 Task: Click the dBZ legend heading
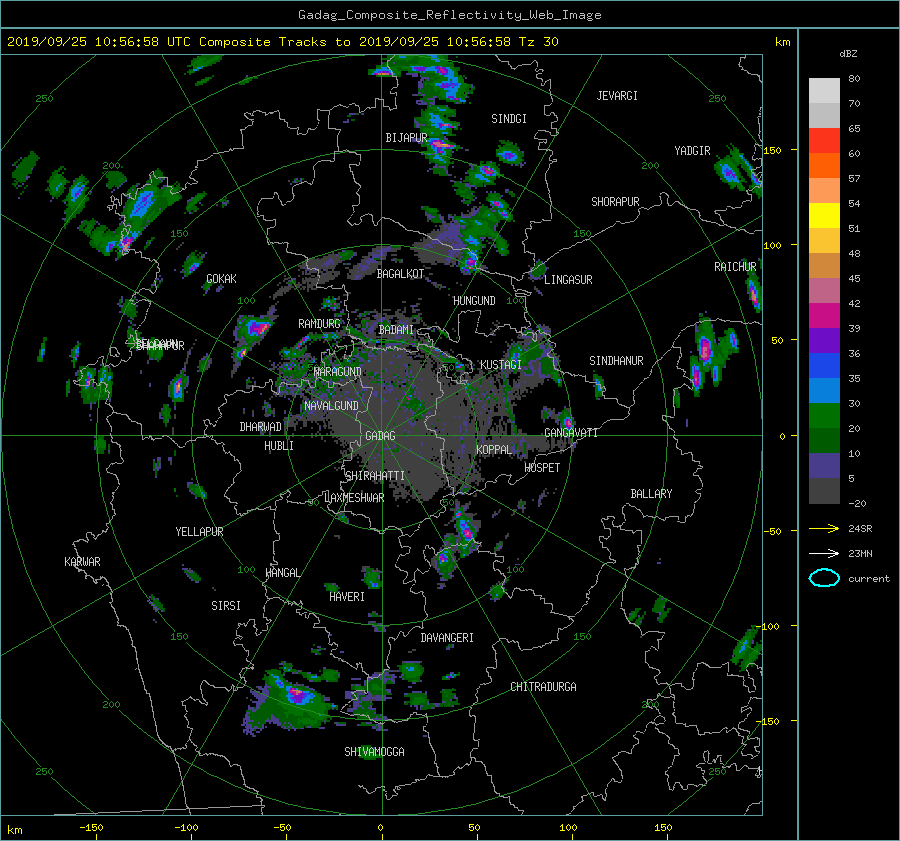pos(848,54)
